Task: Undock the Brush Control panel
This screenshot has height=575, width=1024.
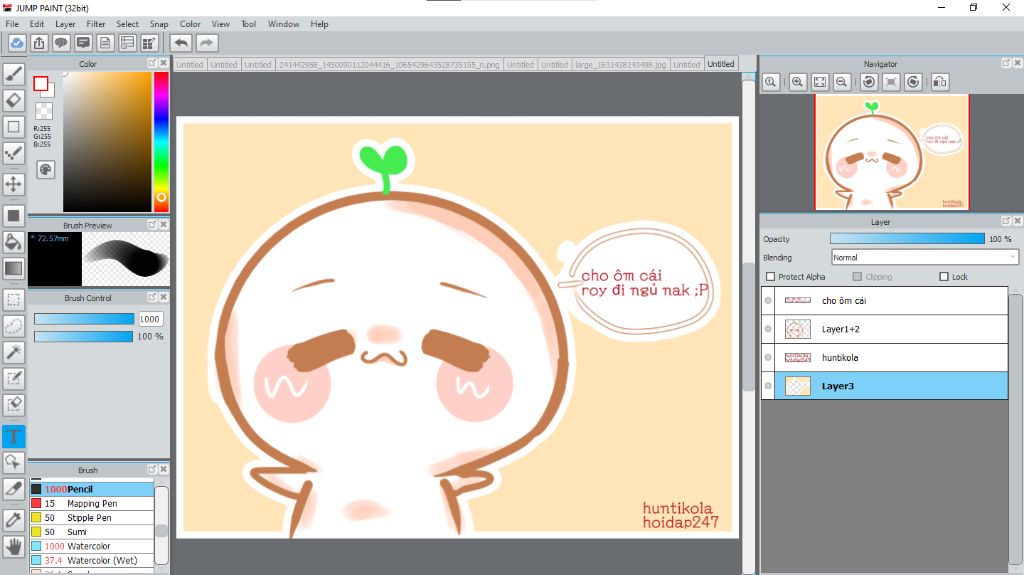Action: (152, 297)
